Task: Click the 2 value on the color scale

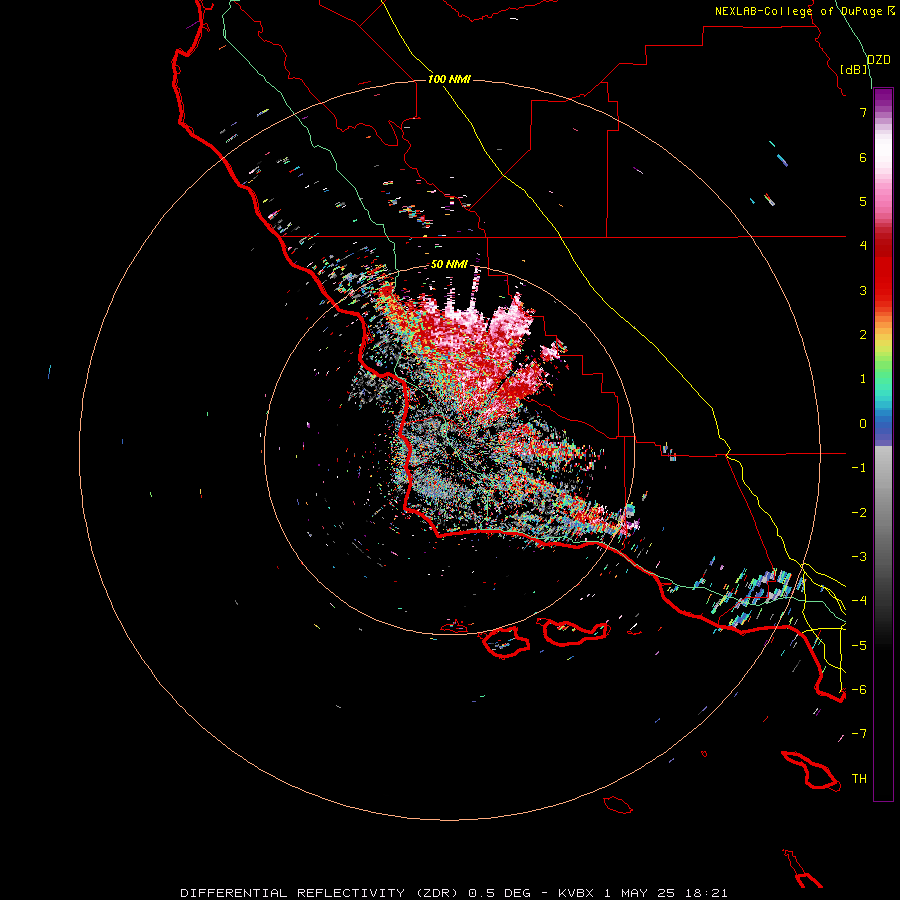Action: [x=863, y=335]
